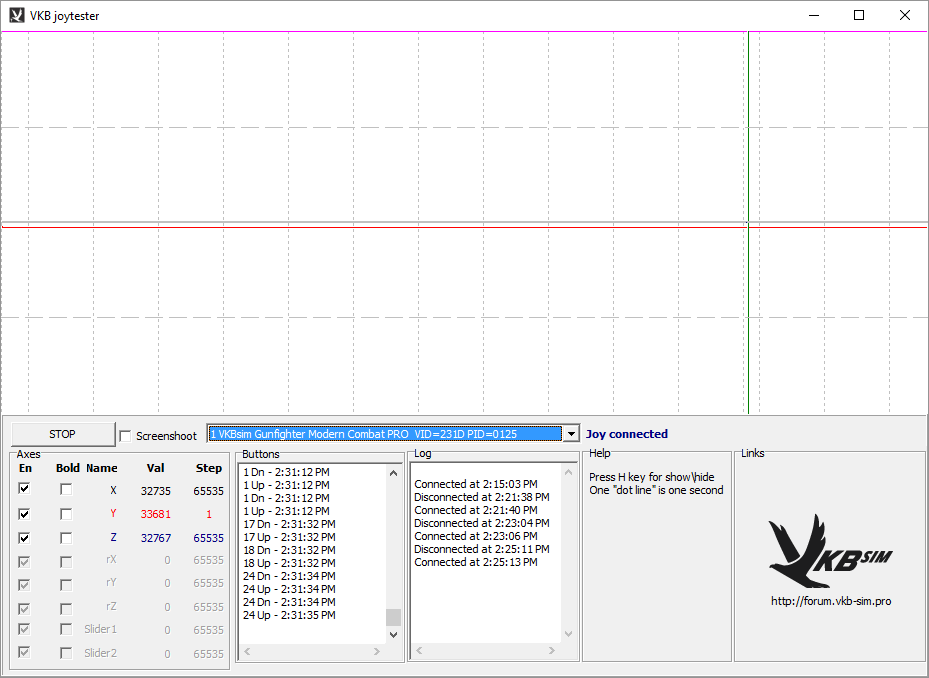Check the Bold box for Z axis
The image size is (929, 678).
pyautogui.click(x=66, y=538)
